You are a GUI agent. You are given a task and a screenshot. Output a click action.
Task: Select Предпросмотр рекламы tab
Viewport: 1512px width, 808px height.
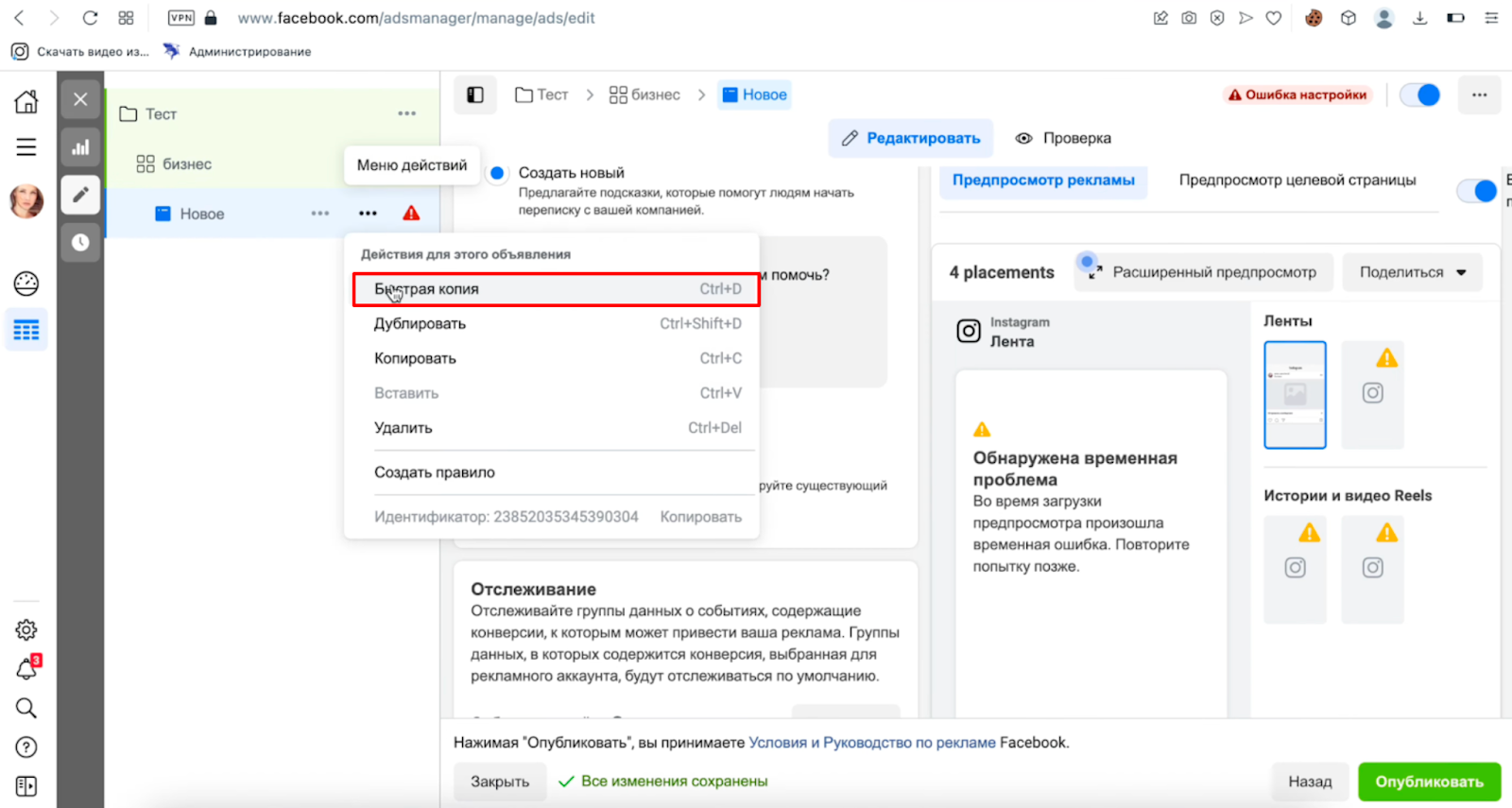(x=1043, y=181)
